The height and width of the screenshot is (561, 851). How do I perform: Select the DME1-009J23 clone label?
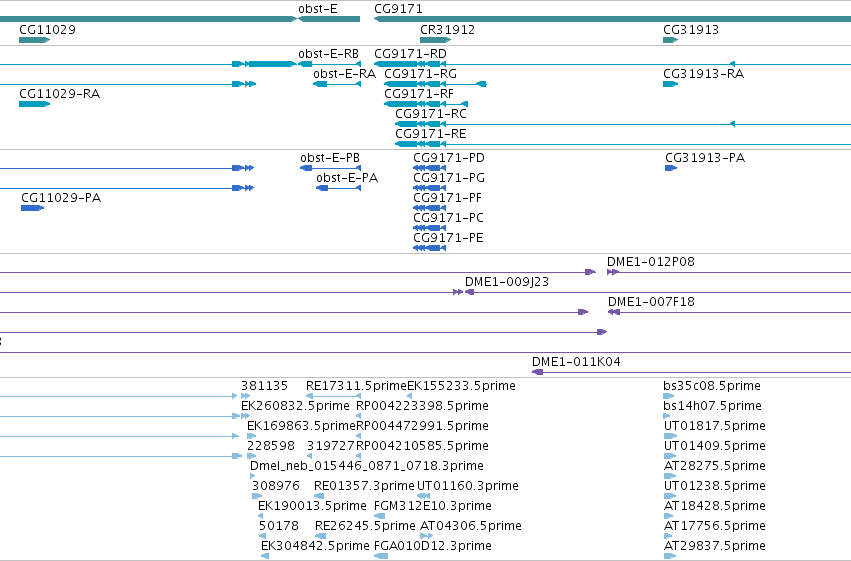tap(507, 282)
